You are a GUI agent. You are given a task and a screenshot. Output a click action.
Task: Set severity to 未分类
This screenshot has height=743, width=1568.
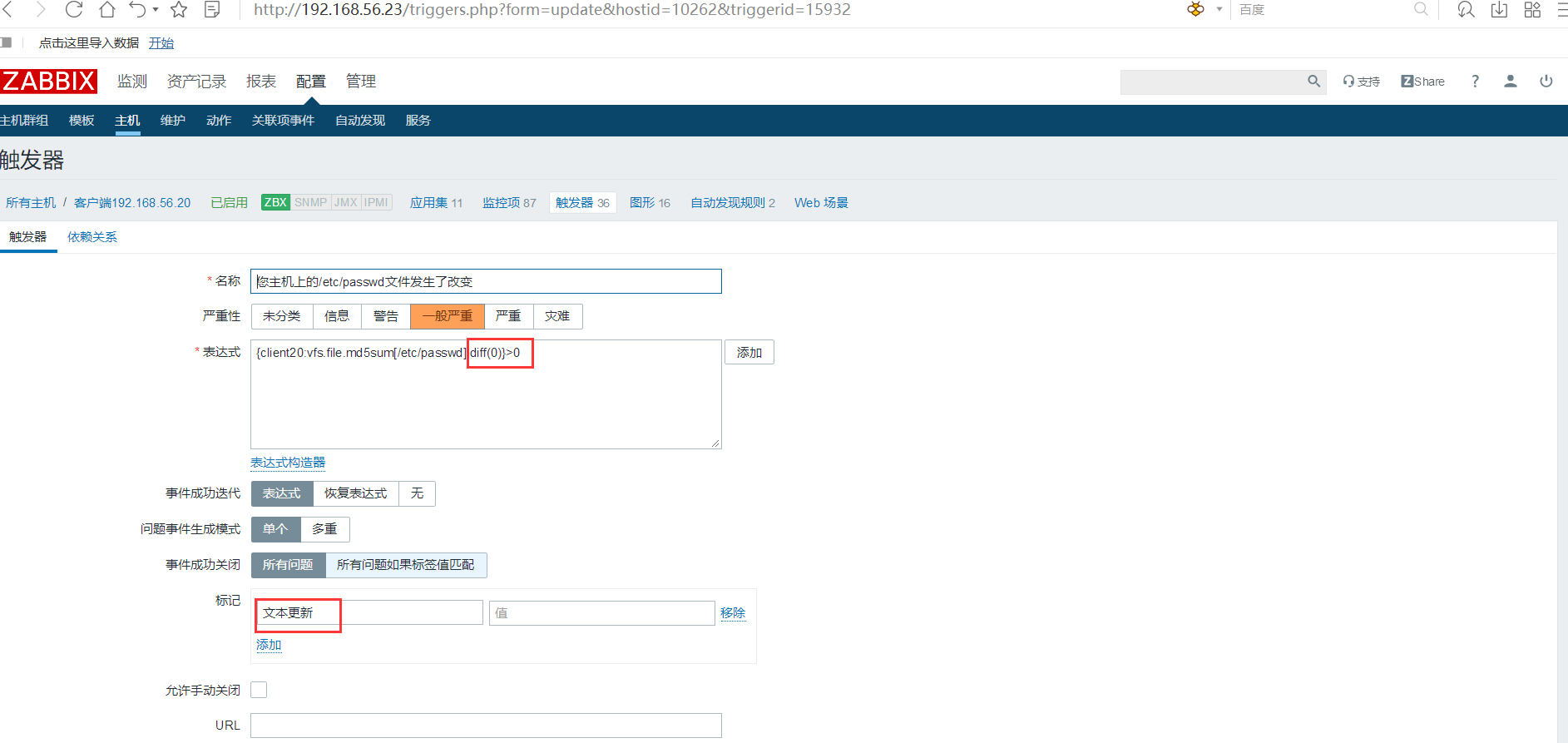pyautogui.click(x=282, y=316)
